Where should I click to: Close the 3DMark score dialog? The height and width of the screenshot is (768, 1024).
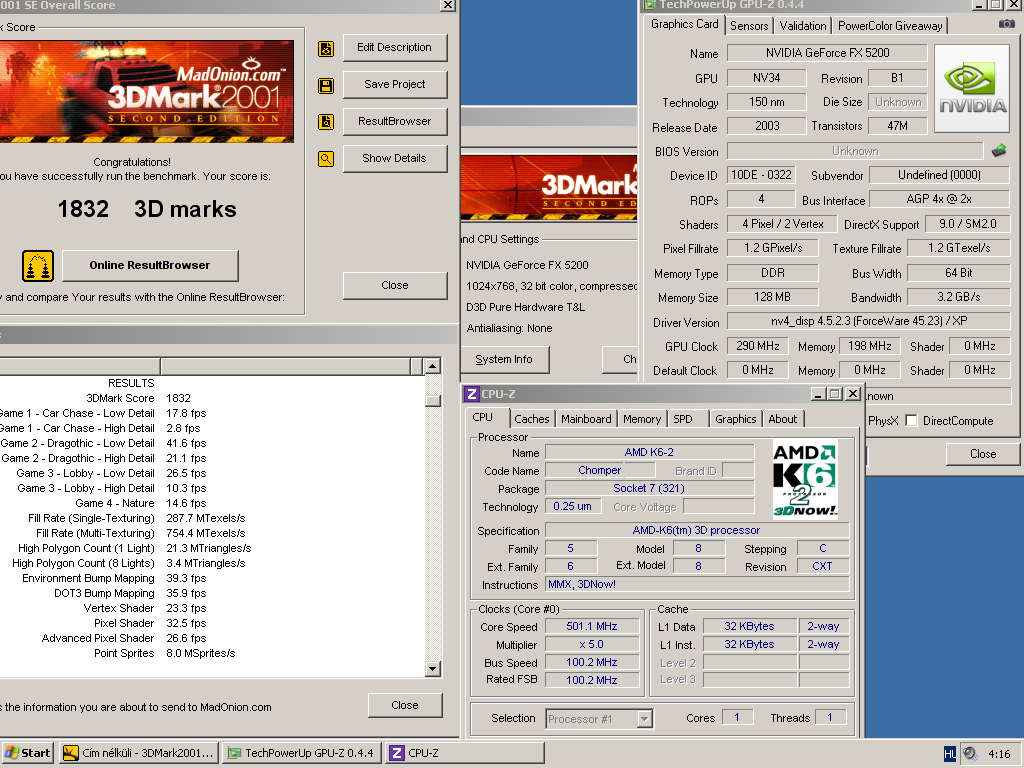point(394,285)
